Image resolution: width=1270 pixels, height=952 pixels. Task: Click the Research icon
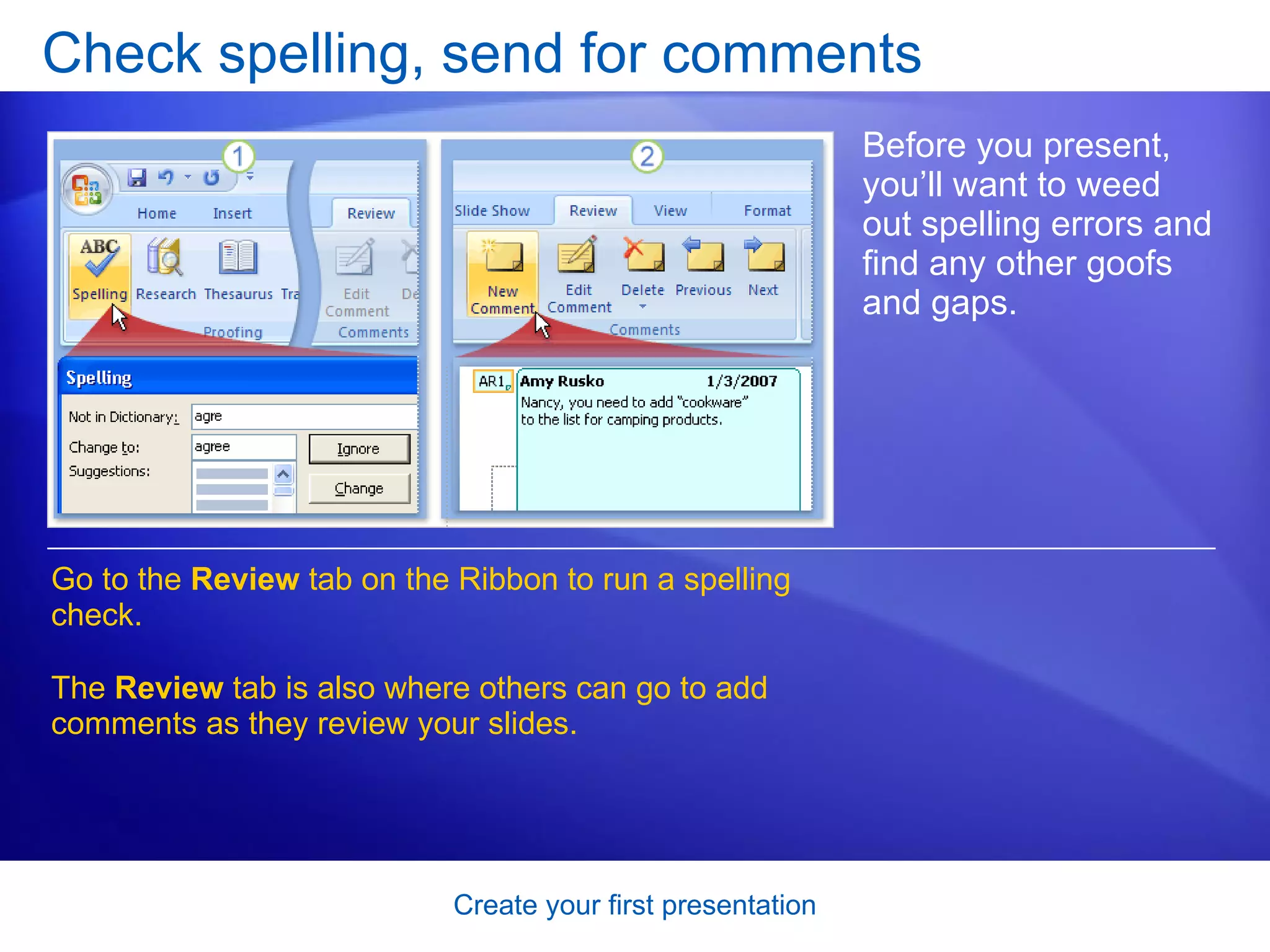[x=165, y=257]
